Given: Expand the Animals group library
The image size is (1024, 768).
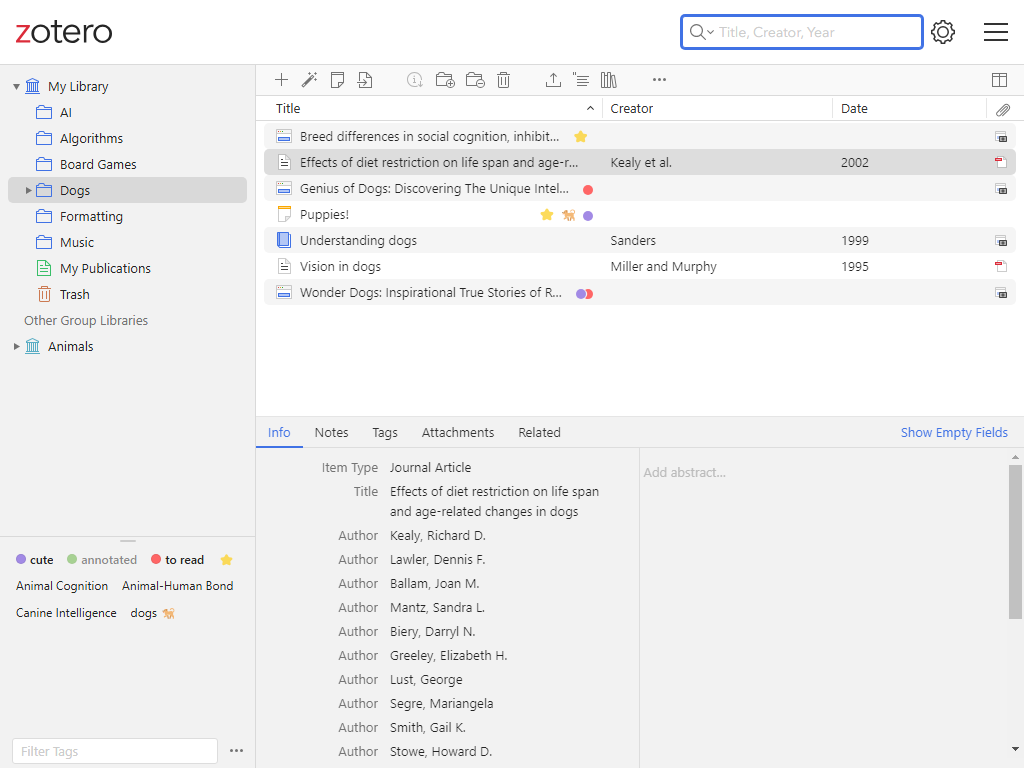Looking at the screenshot, I should 16,347.
